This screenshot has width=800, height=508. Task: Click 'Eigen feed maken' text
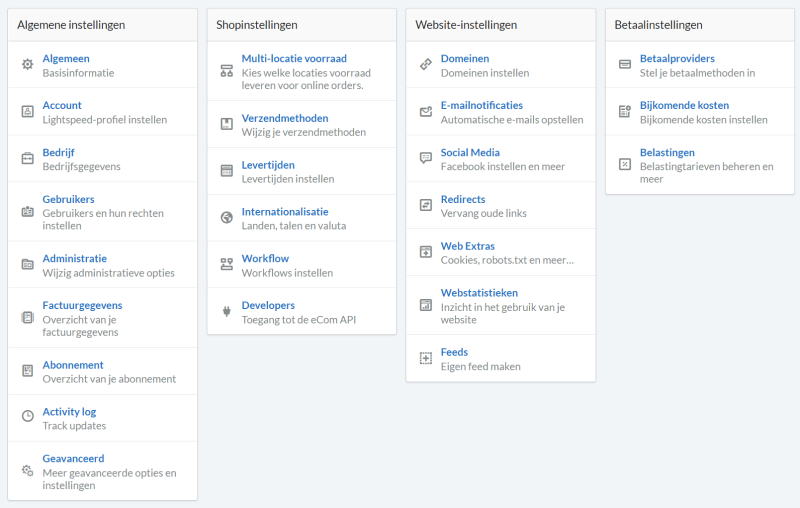pyautogui.click(x=481, y=367)
